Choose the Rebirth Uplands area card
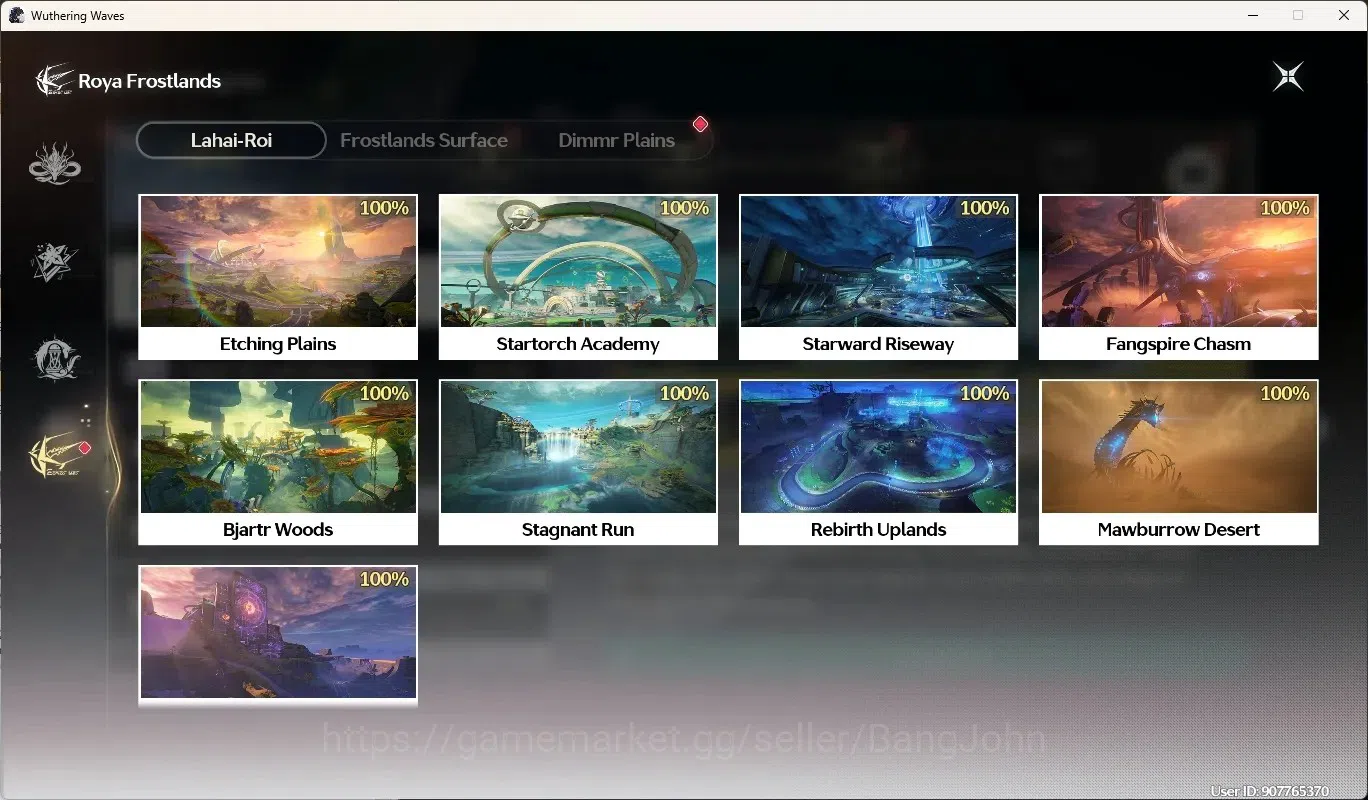Screen dimensions: 1368x800 coord(878,462)
